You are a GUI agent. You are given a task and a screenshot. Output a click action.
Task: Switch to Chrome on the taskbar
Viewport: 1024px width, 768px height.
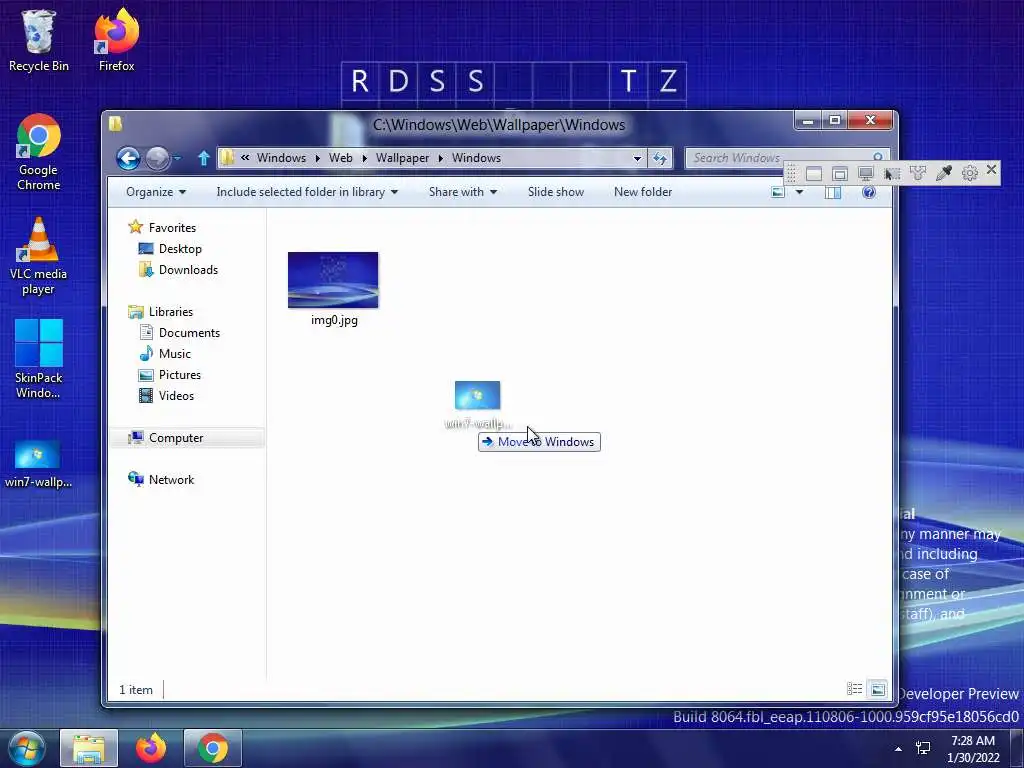213,748
